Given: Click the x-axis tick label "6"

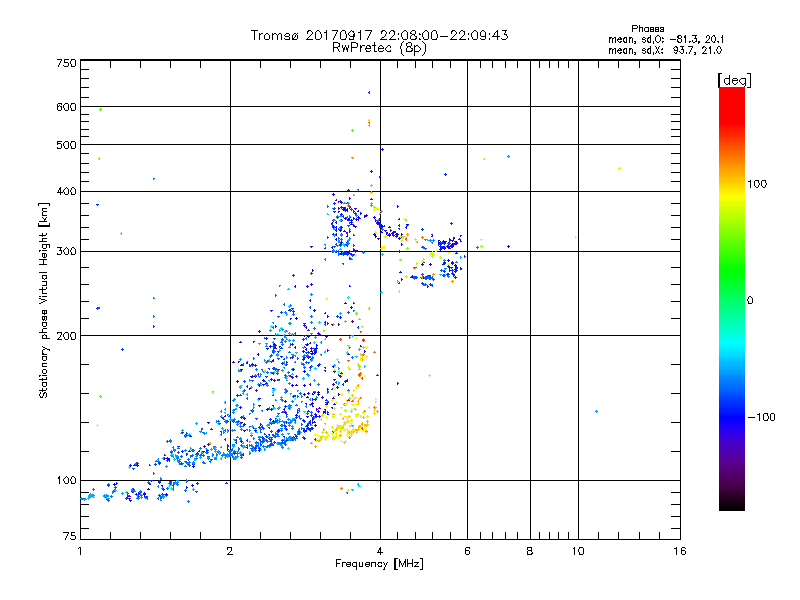Looking at the screenshot, I should tap(467, 551).
